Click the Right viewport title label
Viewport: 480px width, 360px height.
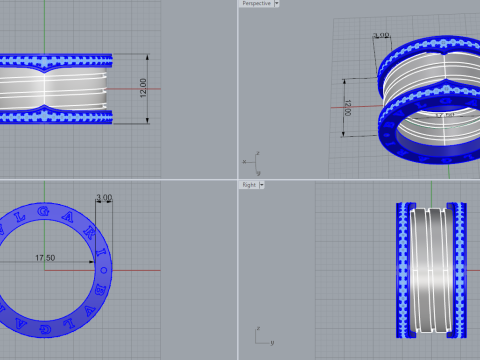pyautogui.click(x=249, y=185)
